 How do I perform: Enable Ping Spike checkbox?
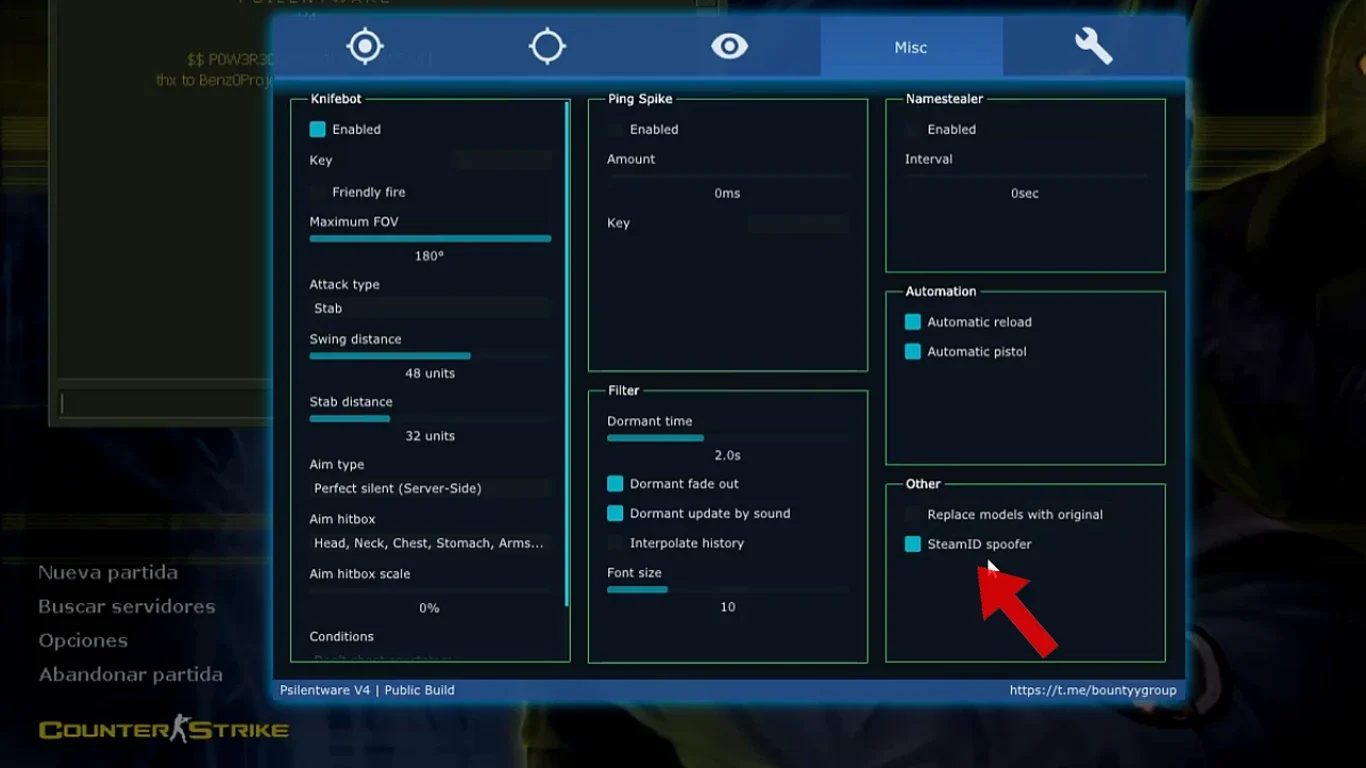pyautogui.click(x=615, y=129)
